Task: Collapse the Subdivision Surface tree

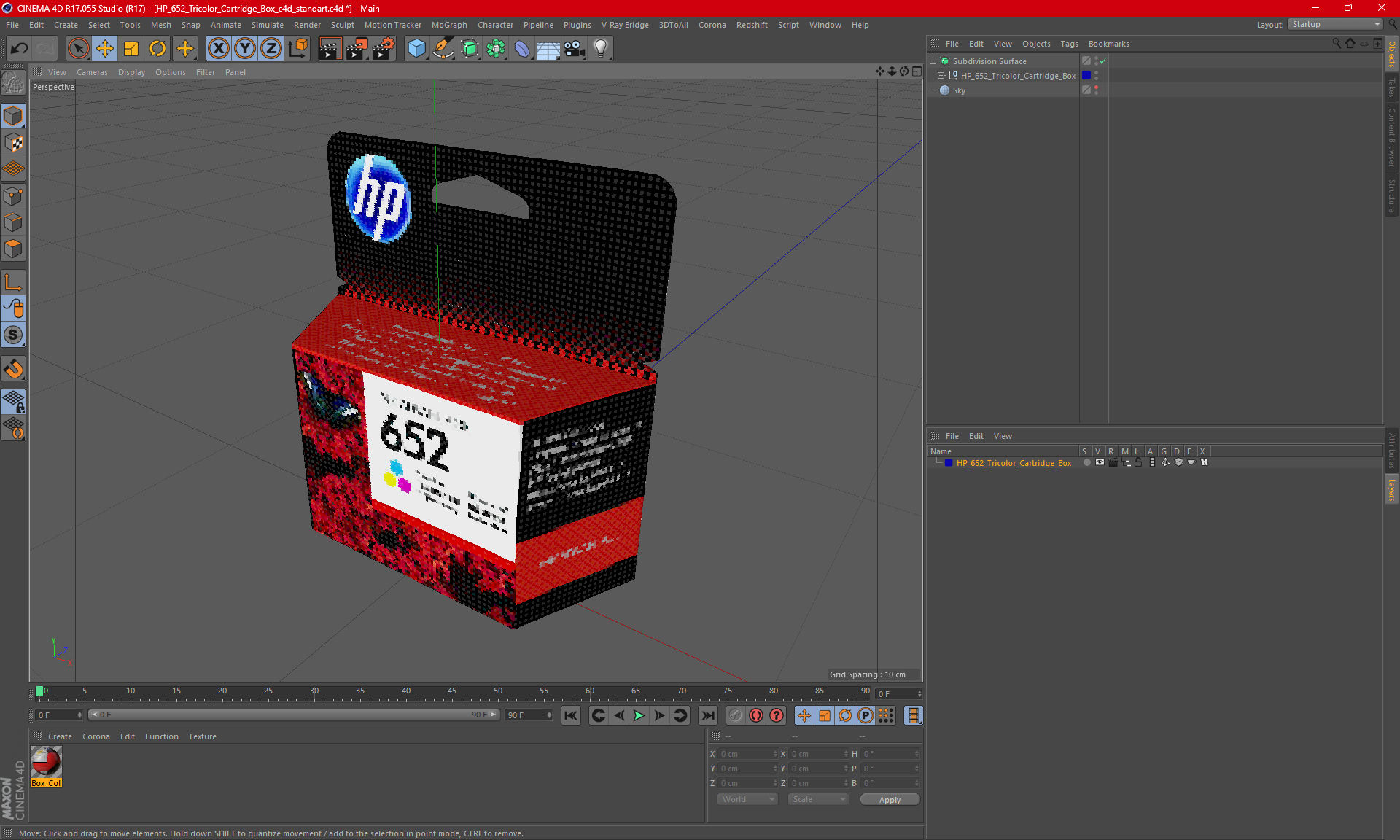Action: [933, 61]
